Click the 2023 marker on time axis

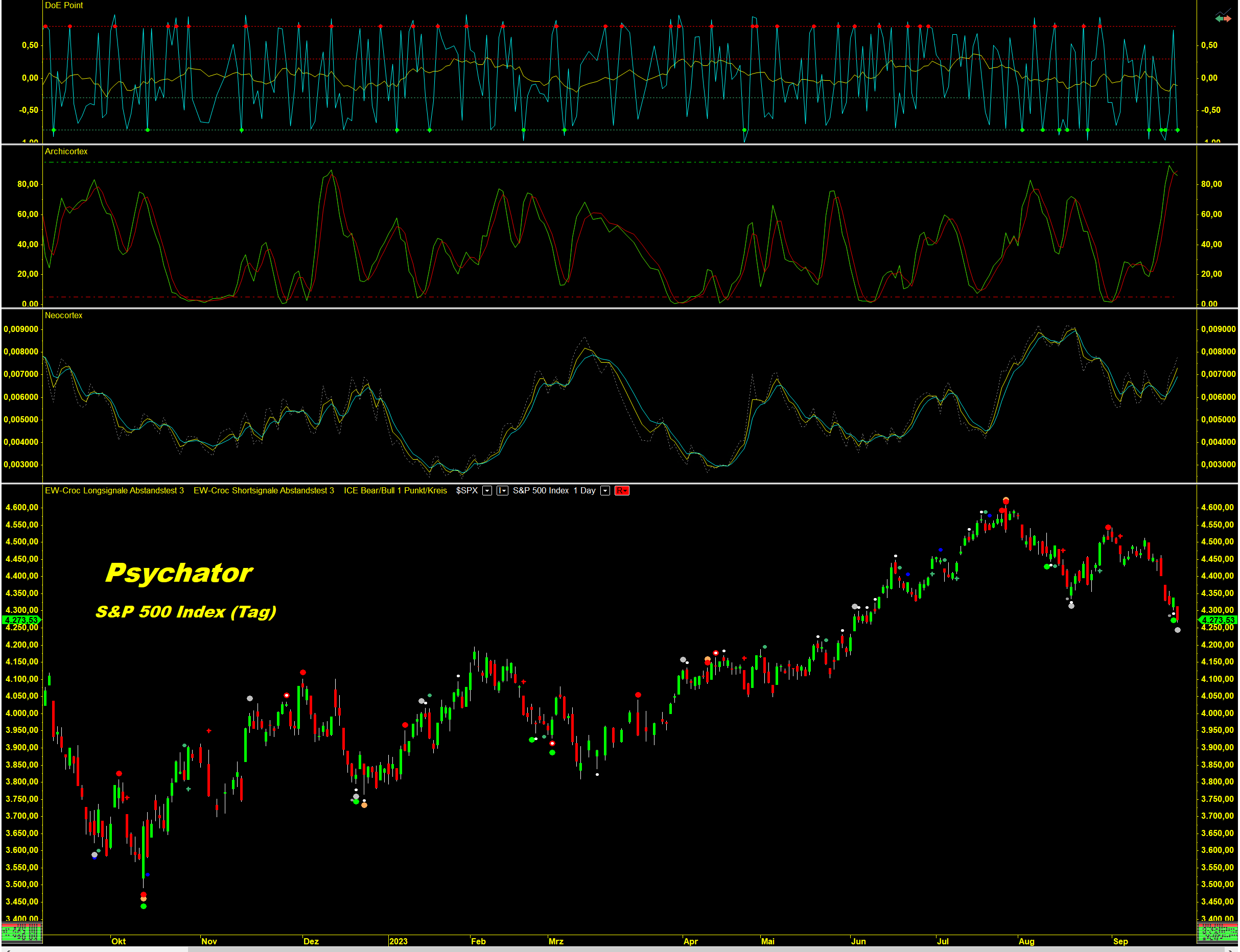point(398,941)
